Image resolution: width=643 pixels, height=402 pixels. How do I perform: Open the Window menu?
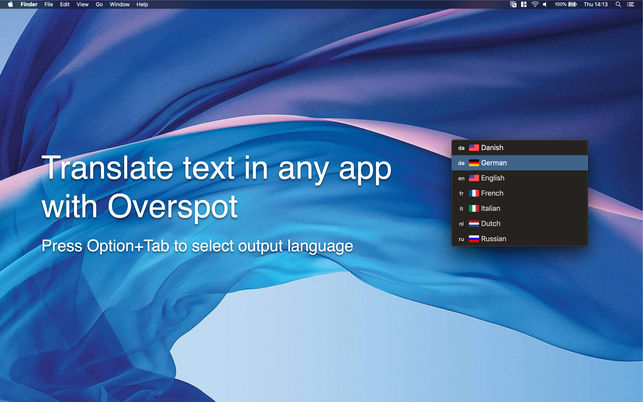[119, 5]
